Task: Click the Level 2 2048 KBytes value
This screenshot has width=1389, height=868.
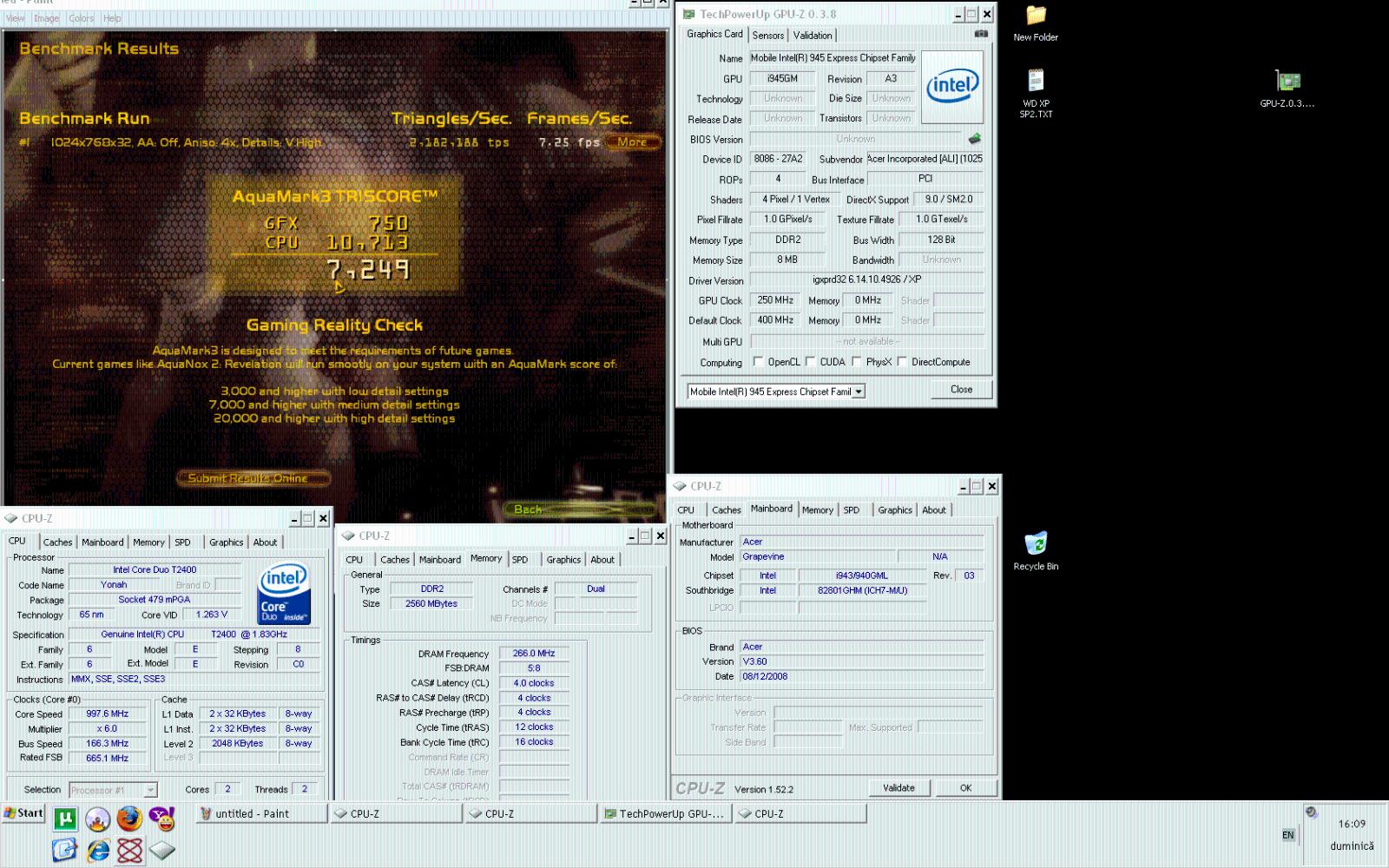Action: [x=237, y=743]
